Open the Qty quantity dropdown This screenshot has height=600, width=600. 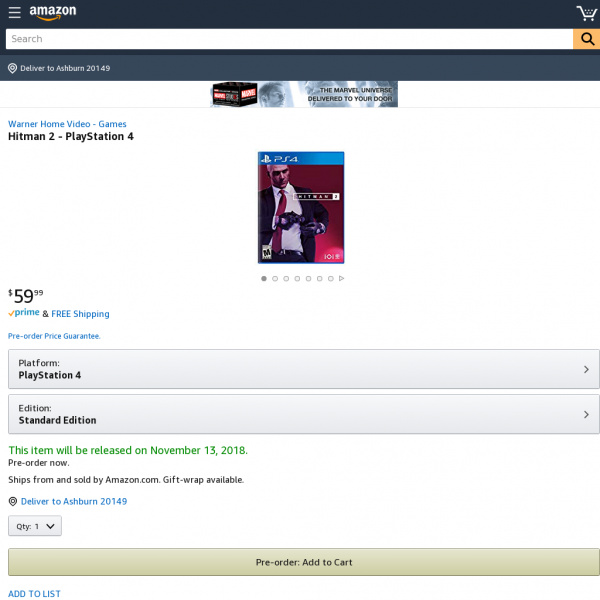(x=35, y=526)
